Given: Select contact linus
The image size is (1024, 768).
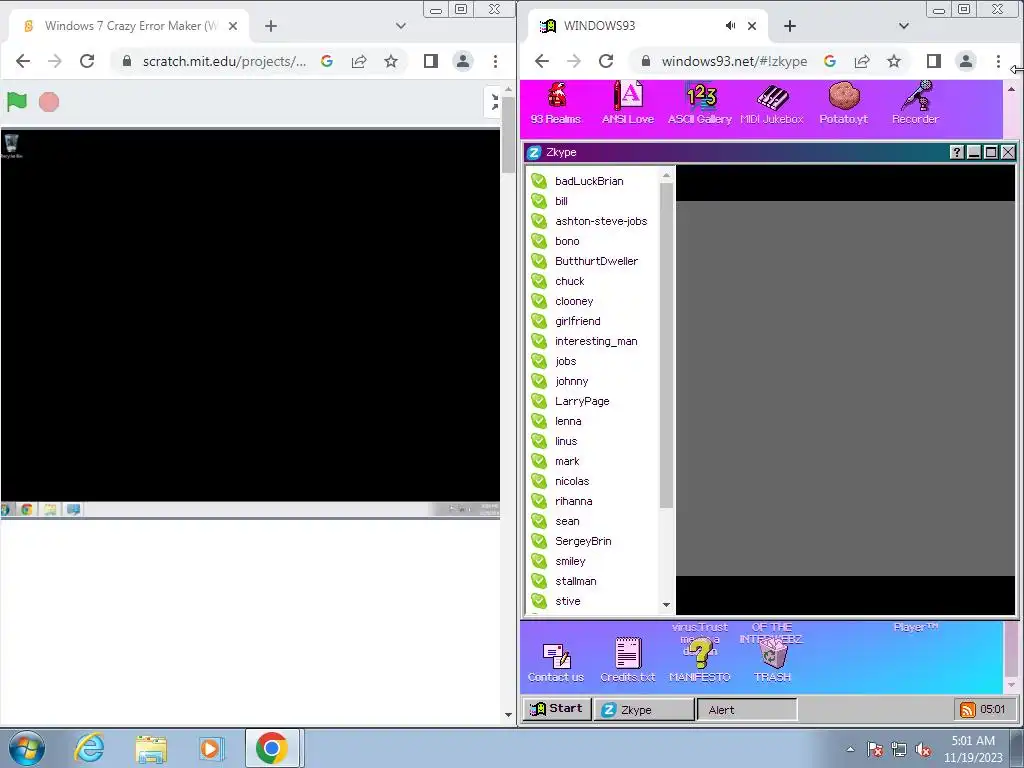Looking at the screenshot, I should tap(566, 441).
